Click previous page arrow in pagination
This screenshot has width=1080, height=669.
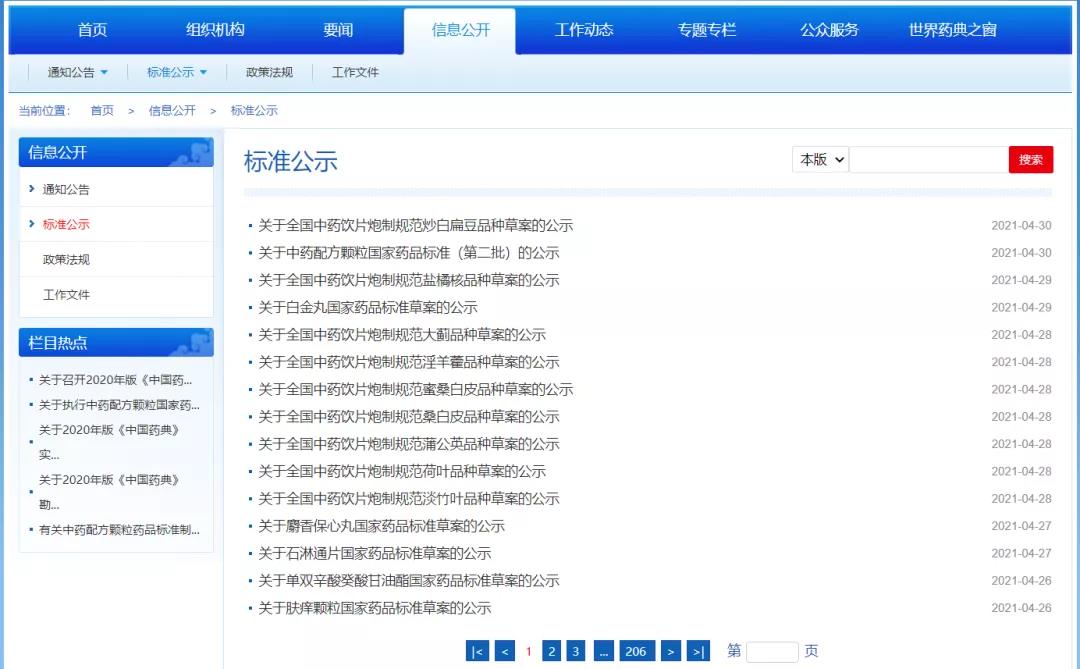[x=505, y=651]
